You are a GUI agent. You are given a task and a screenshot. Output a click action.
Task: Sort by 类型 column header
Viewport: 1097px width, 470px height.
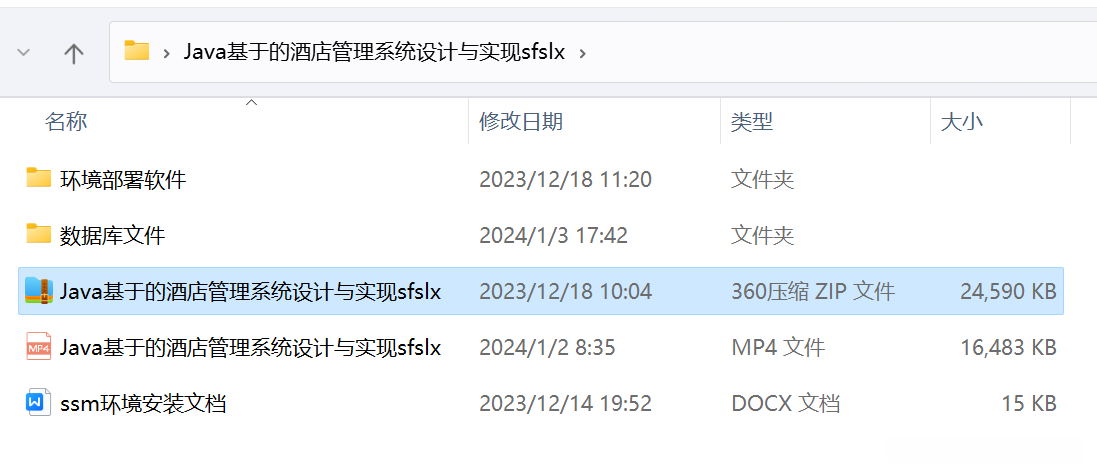pyautogui.click(x=751, y=122)
